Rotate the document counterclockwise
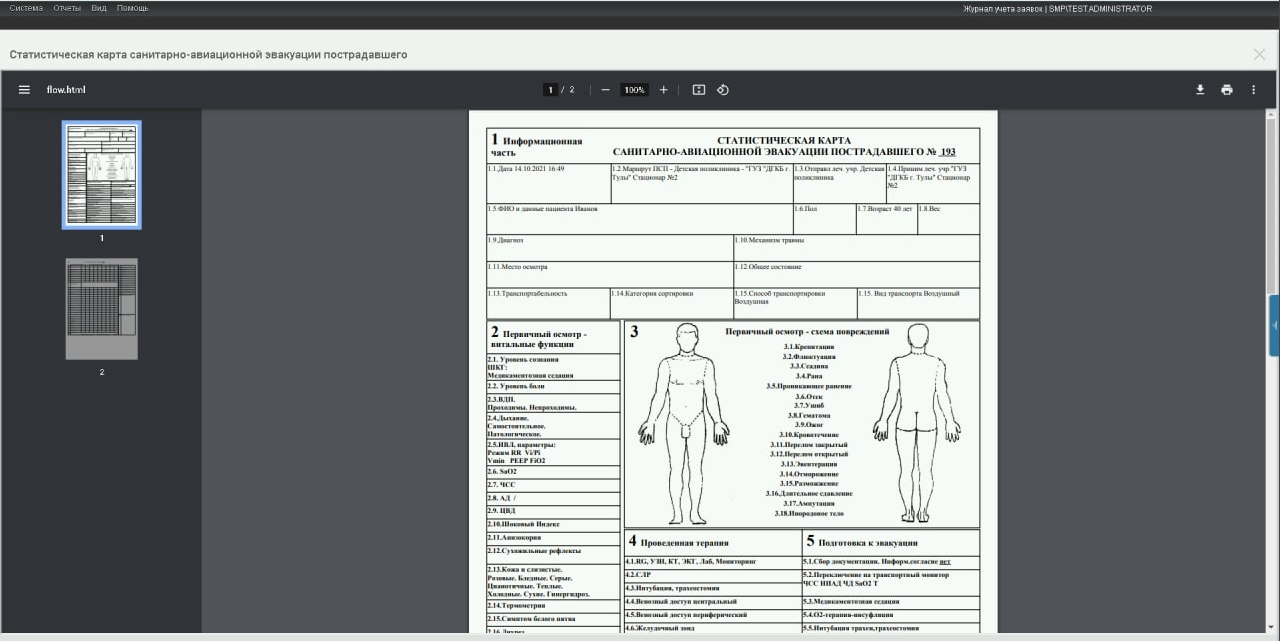1280x641 pixels. (x=723, y=90)
